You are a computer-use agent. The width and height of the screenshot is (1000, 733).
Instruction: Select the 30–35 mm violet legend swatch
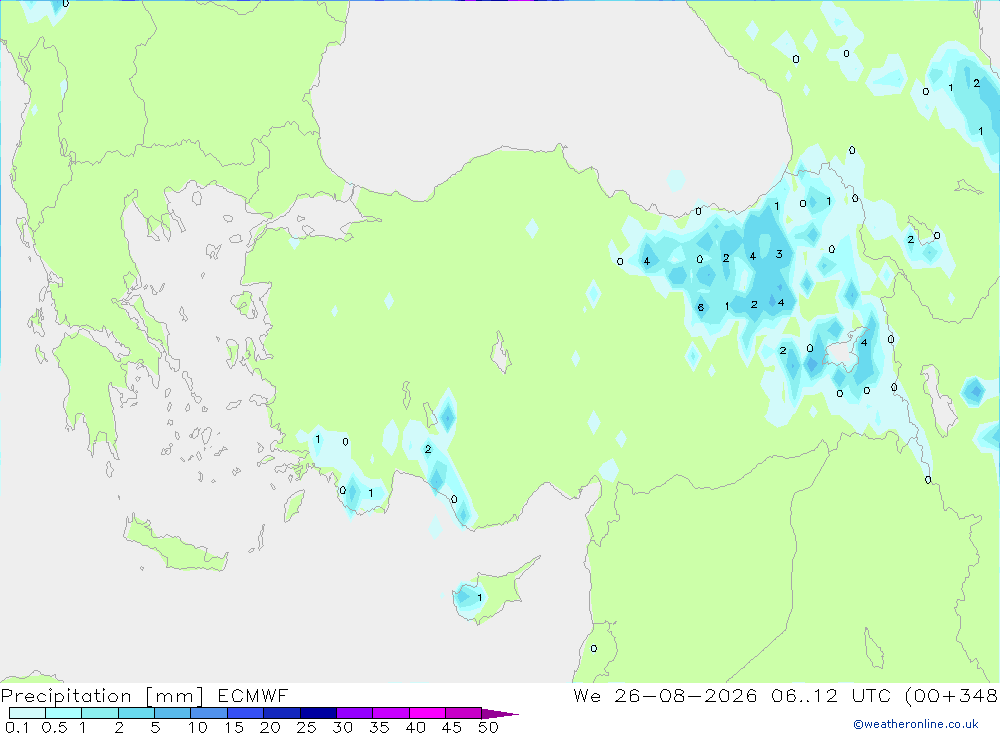coord(355,713)
